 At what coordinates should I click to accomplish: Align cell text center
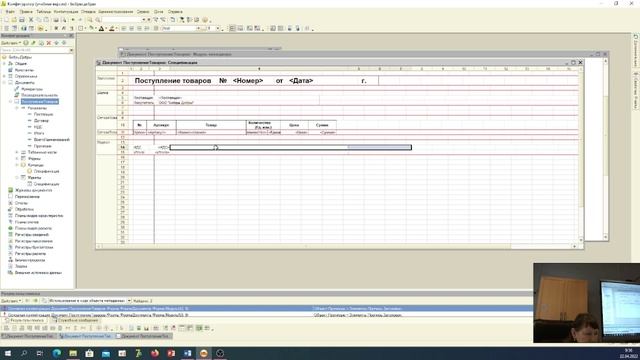pos(131,29)
